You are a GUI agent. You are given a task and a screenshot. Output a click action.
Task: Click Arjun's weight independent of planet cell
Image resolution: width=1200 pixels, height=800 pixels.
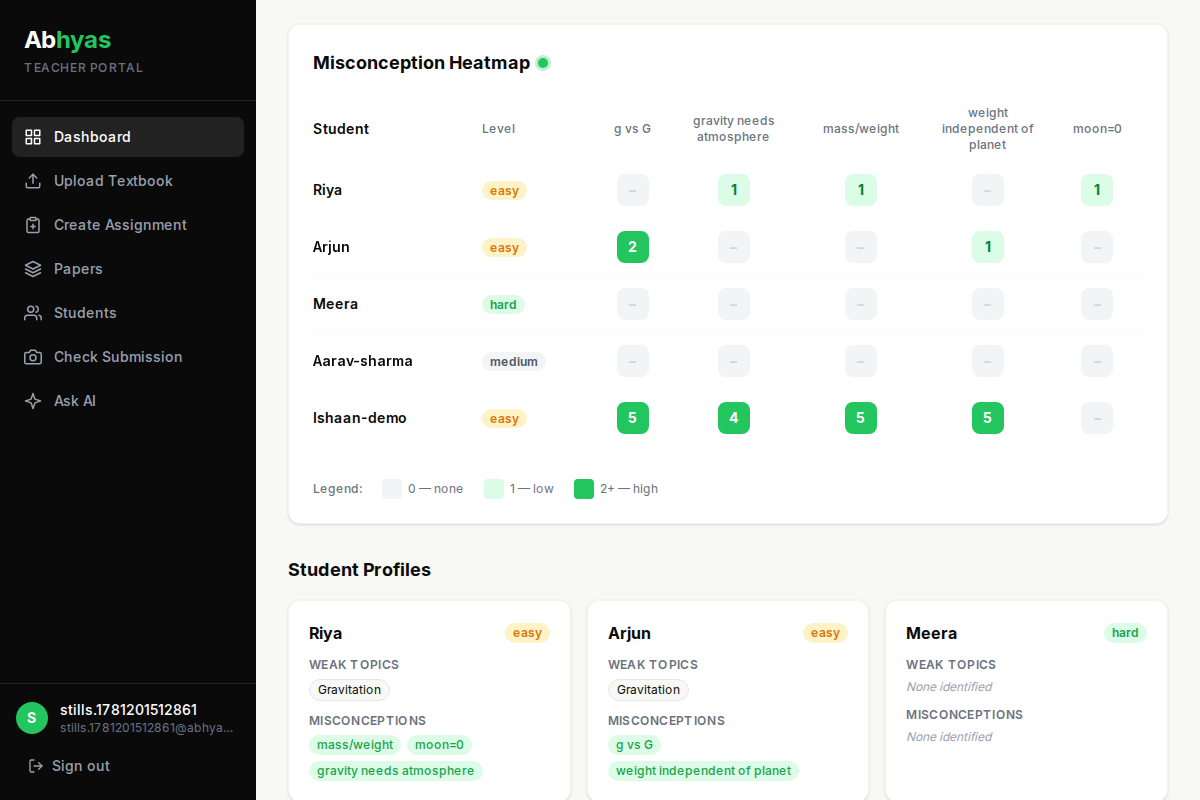988,247
